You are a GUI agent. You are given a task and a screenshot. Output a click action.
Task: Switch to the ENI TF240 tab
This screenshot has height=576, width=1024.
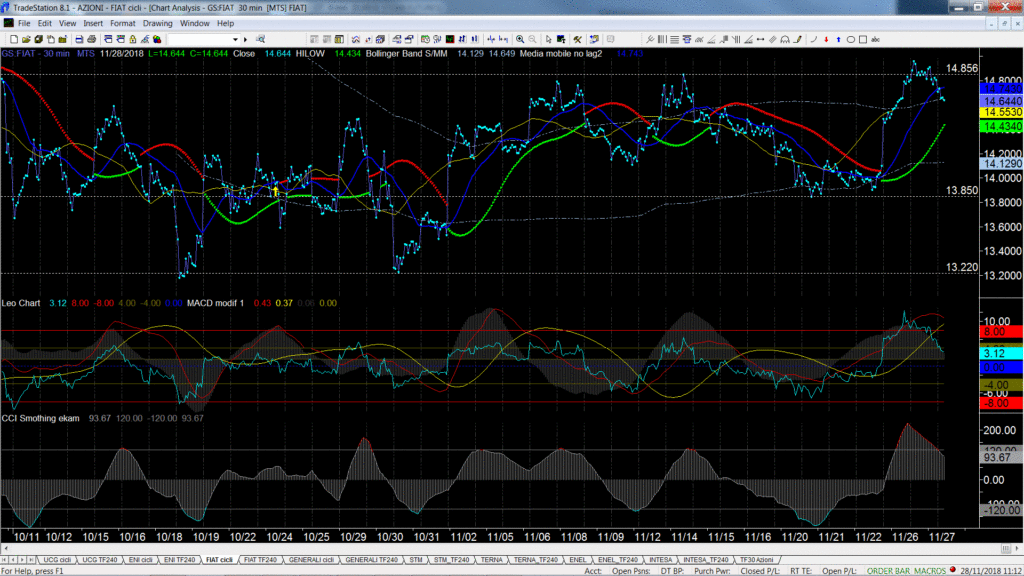click(179, 560)
